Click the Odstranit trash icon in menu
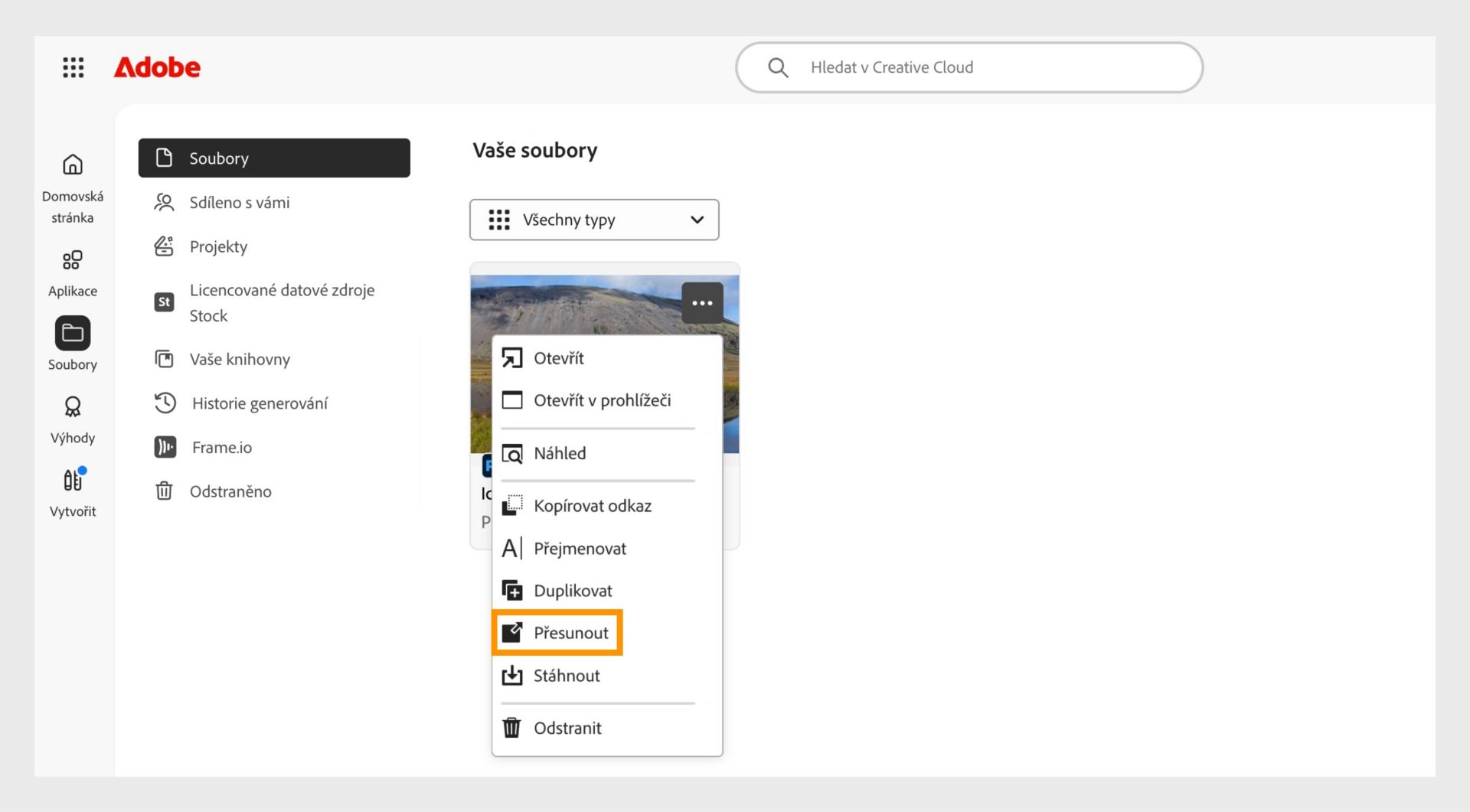The height and width of the screenshot is (812, 1470). (x=511, y=728)
